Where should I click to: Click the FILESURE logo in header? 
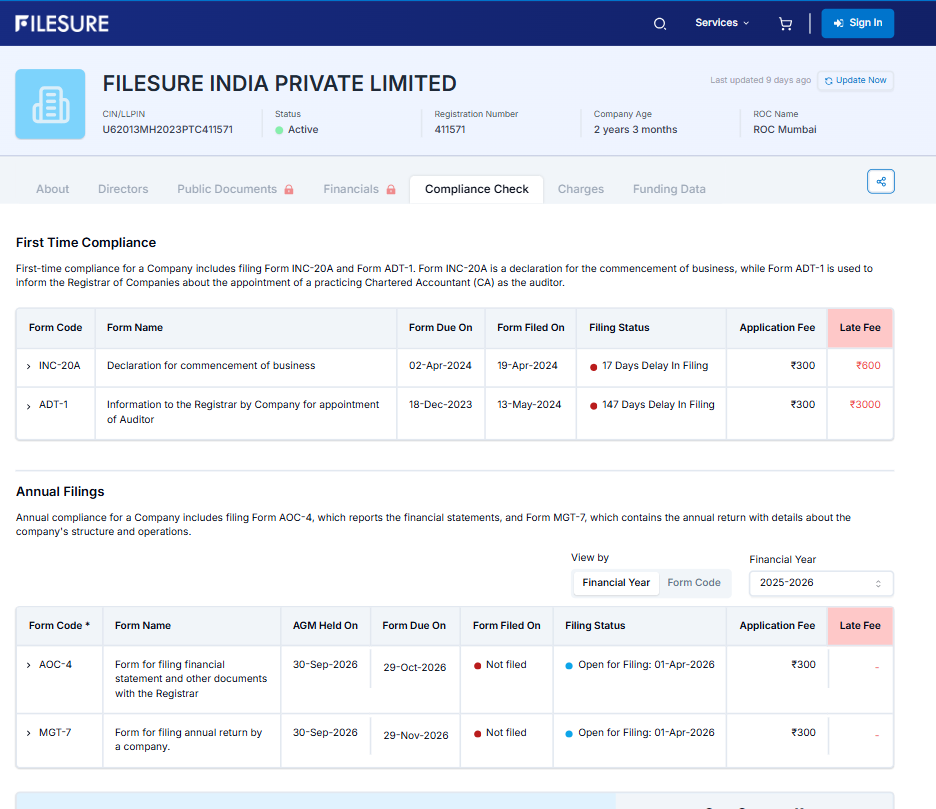62,23
